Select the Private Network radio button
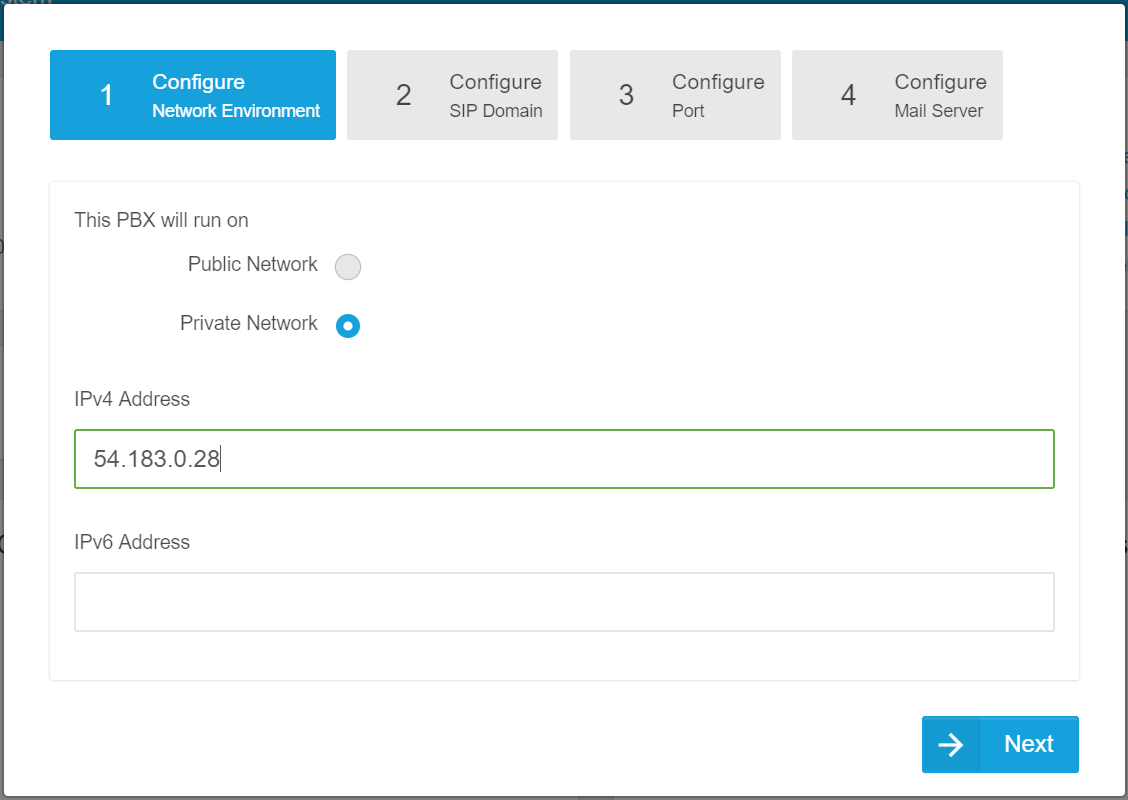This screenshot has height=800, width=1128. point(347,326)
